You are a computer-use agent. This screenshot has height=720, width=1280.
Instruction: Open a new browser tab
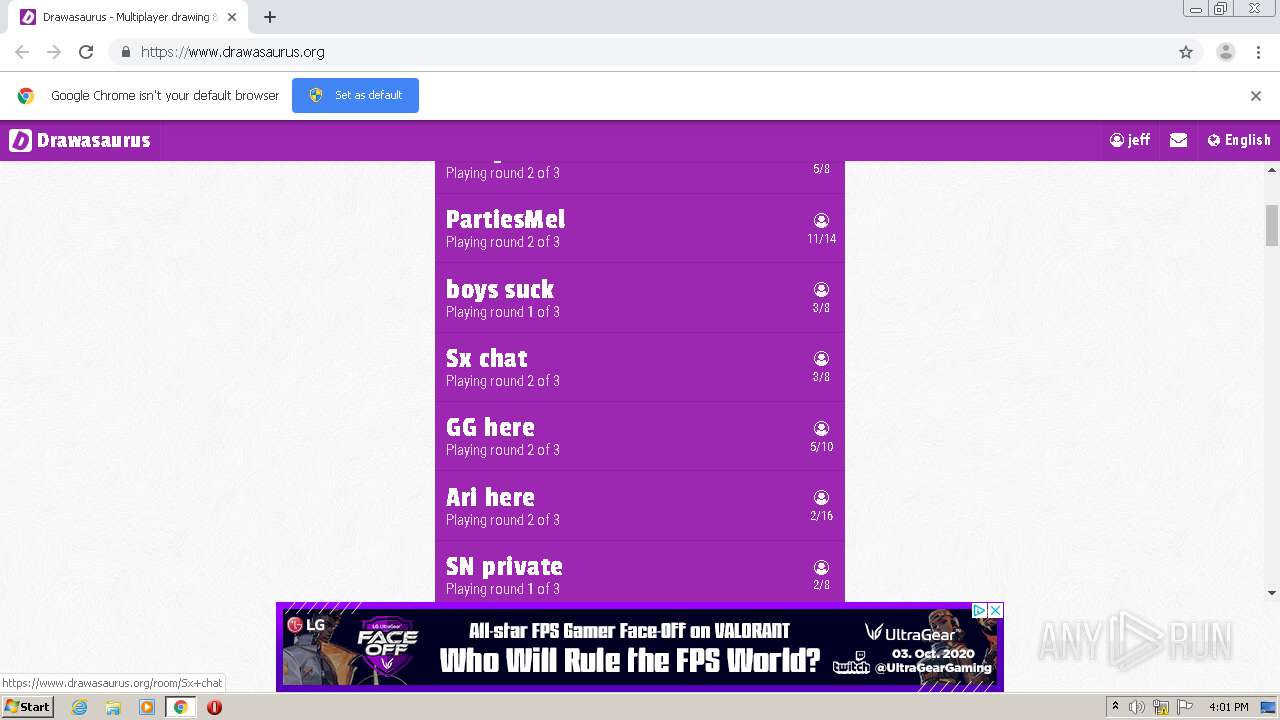coord(270,17)
